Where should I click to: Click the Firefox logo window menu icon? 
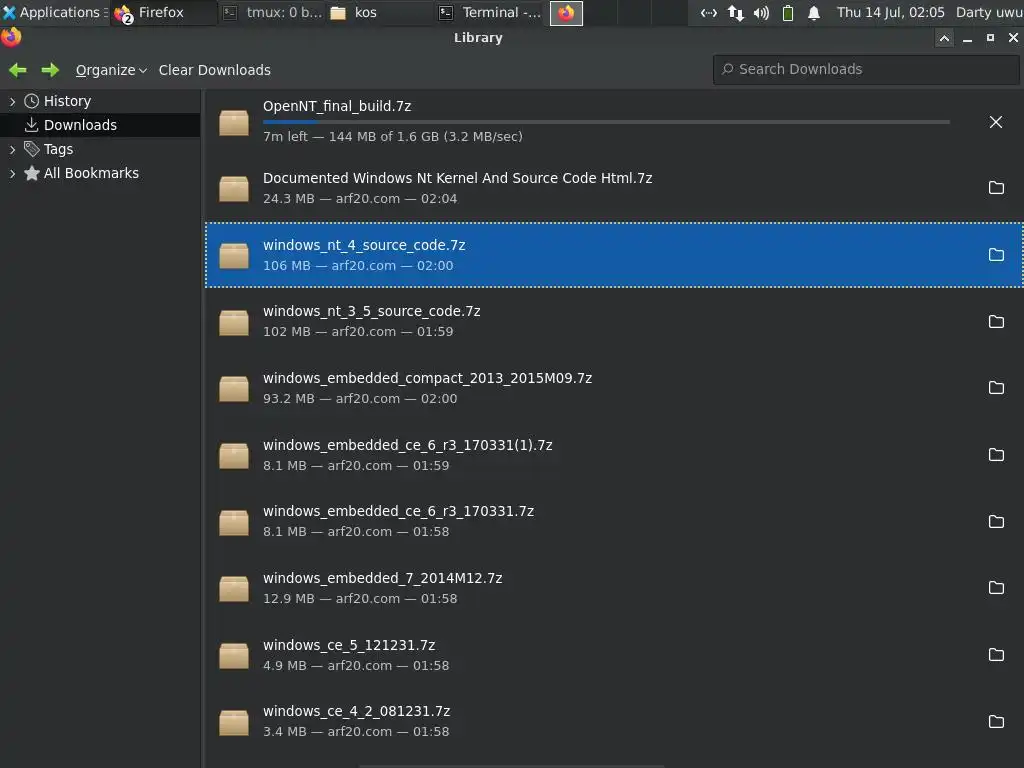pyautogui.click(x=11, y=37)
